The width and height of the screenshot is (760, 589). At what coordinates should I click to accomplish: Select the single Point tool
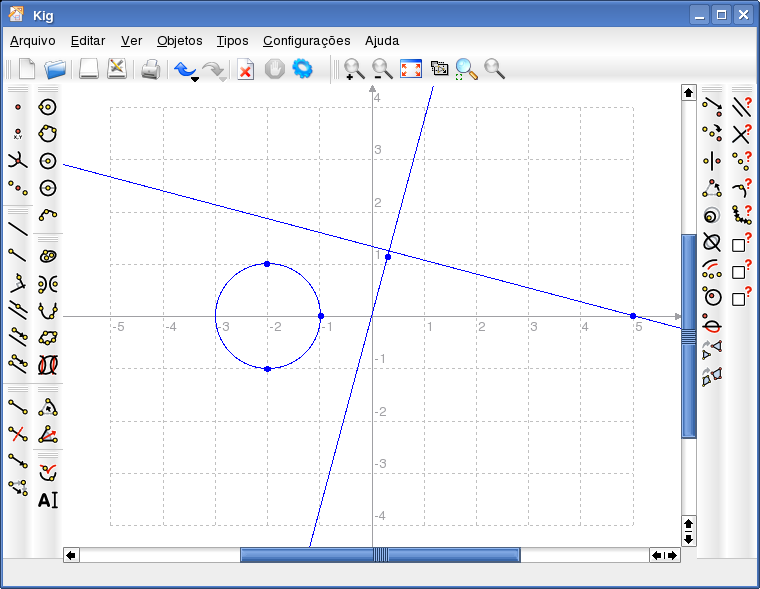[18, 107]
